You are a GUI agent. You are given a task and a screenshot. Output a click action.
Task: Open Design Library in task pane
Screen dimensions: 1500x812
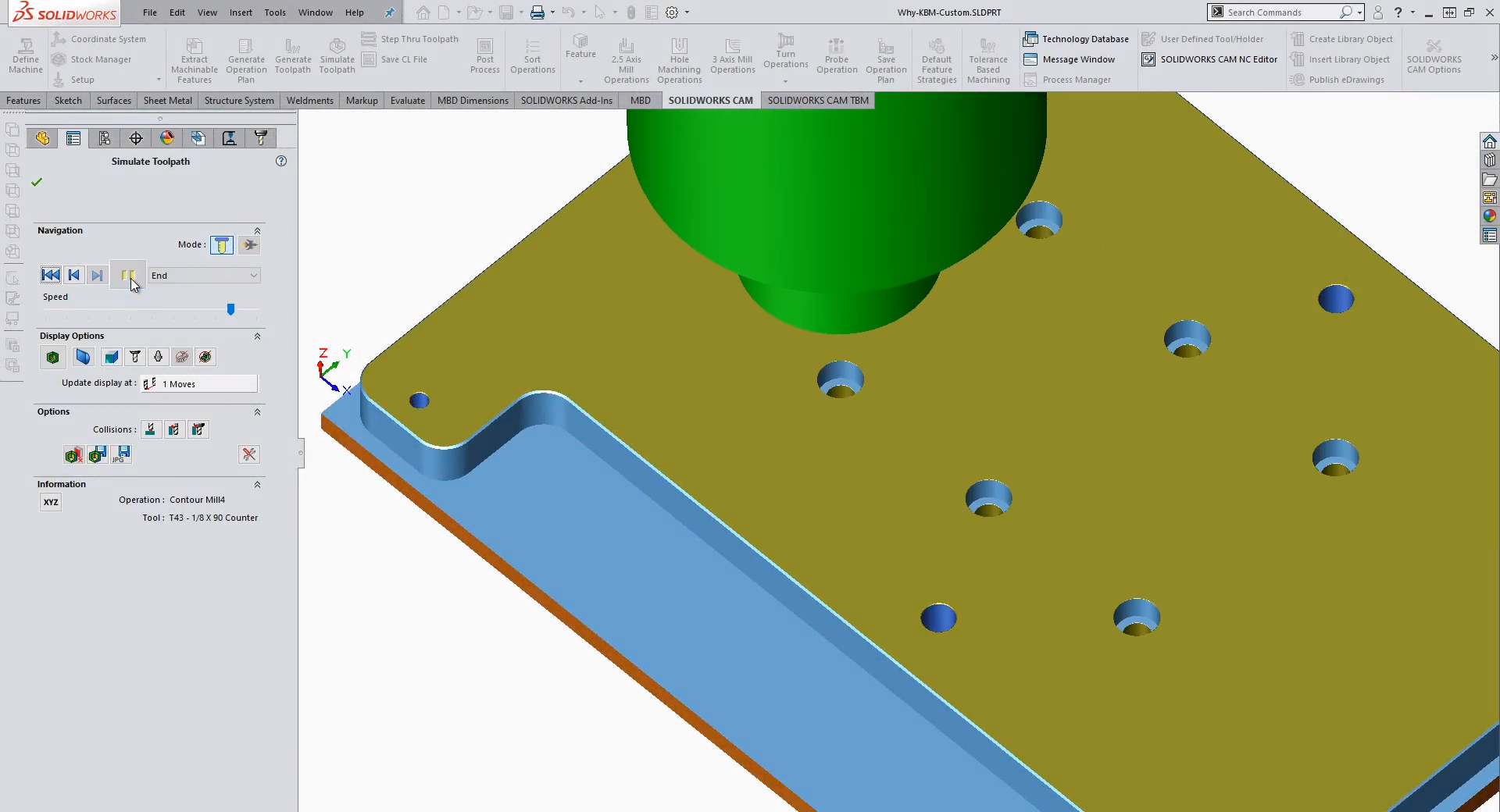tap(1490, 160)
